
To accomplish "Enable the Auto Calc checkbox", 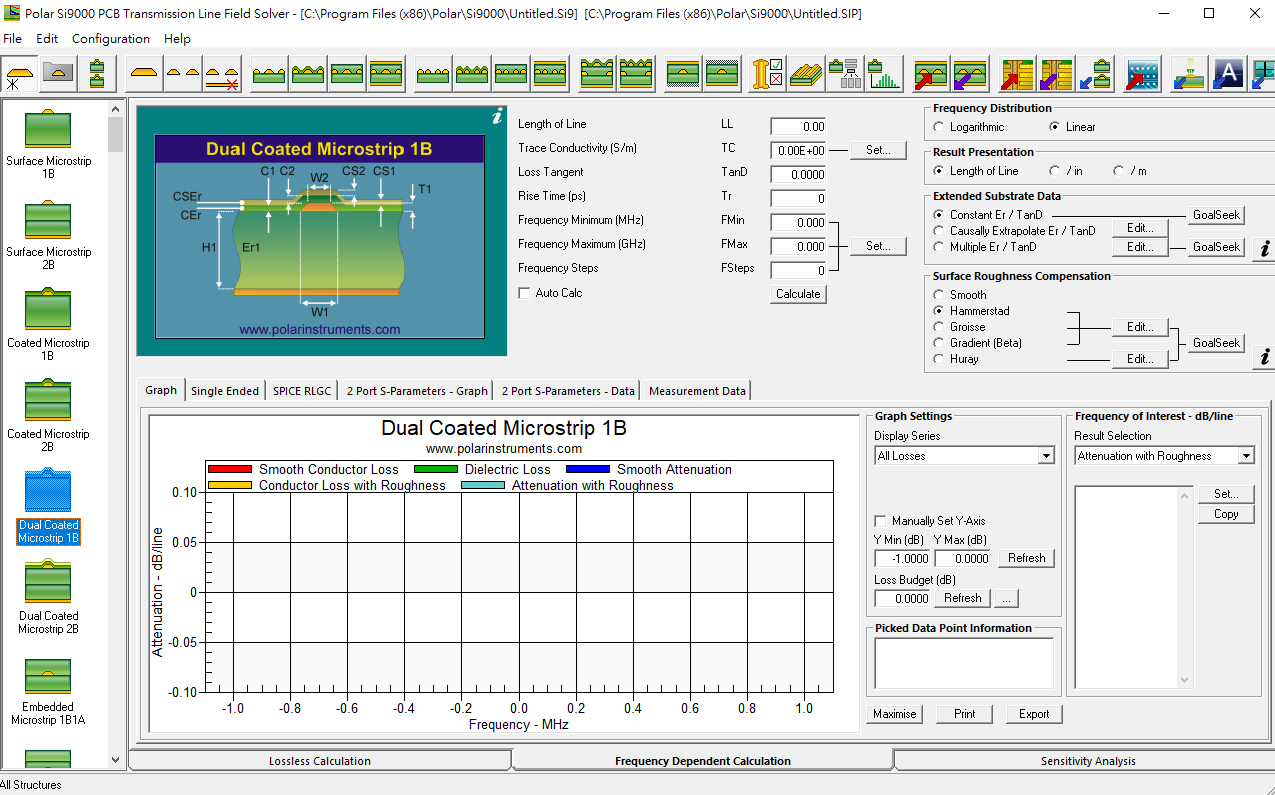I will [x=524, y=293].
